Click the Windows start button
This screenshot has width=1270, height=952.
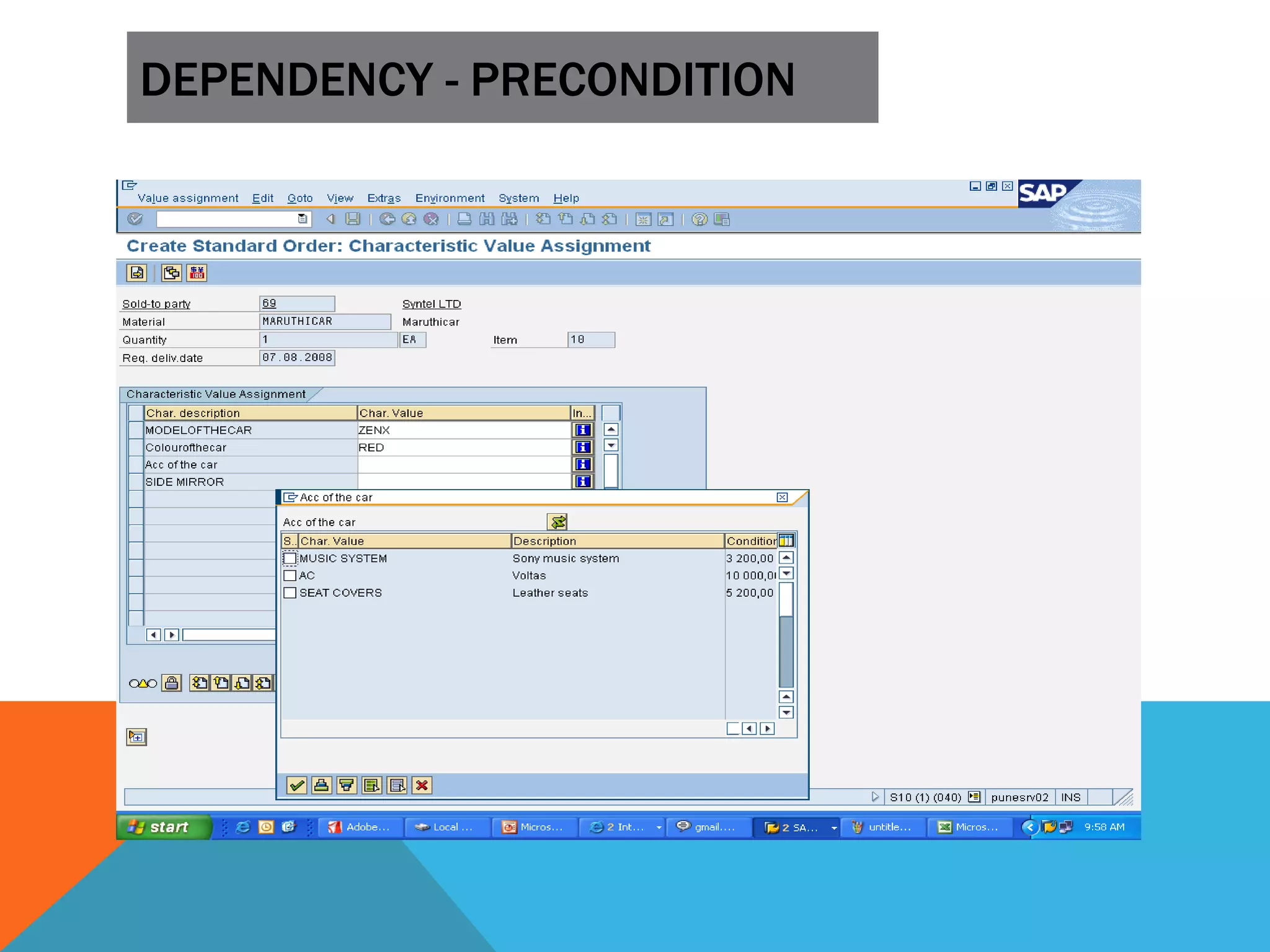164,827
